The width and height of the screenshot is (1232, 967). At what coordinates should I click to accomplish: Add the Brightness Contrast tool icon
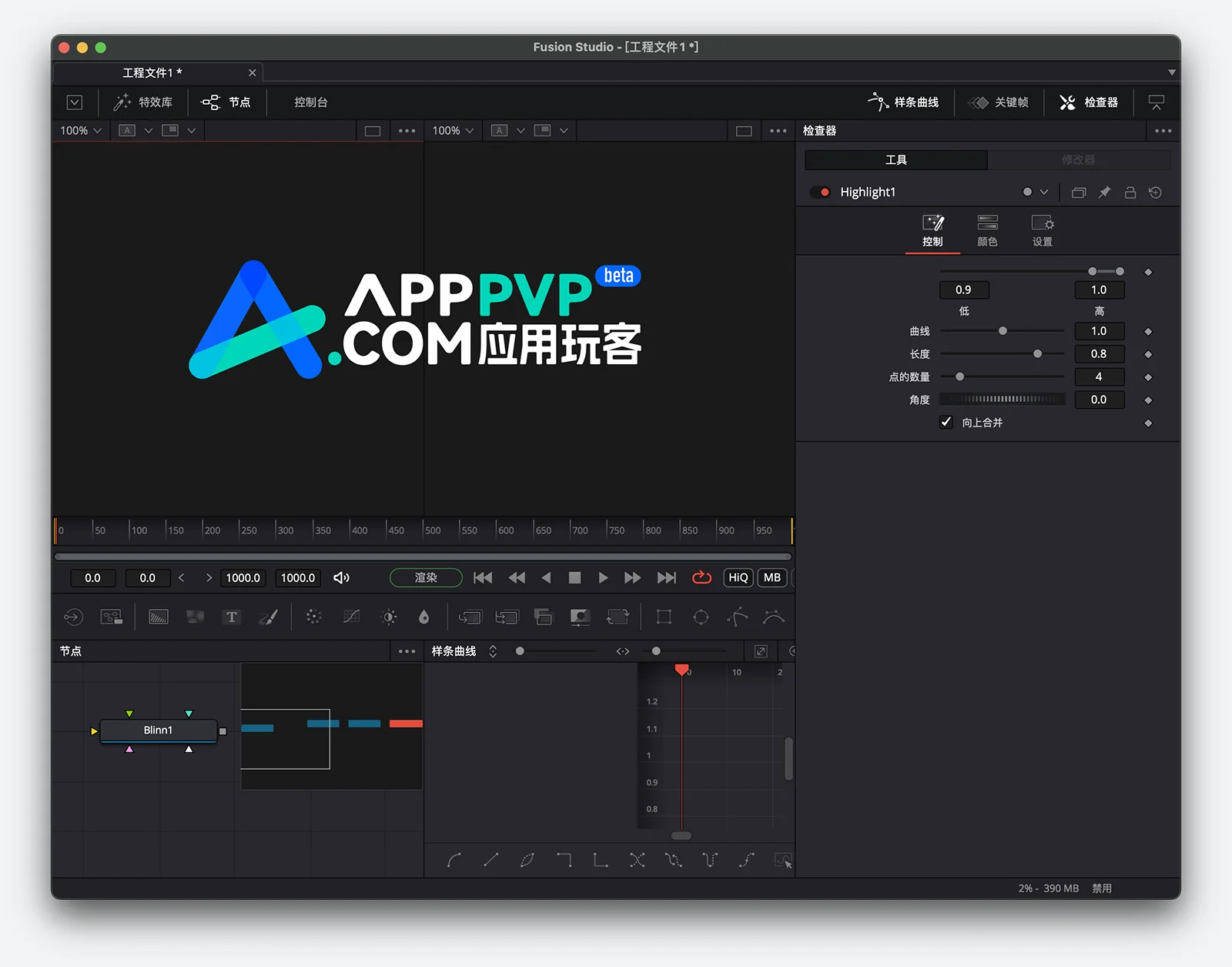pyautogui.click(x=389, y=617)
